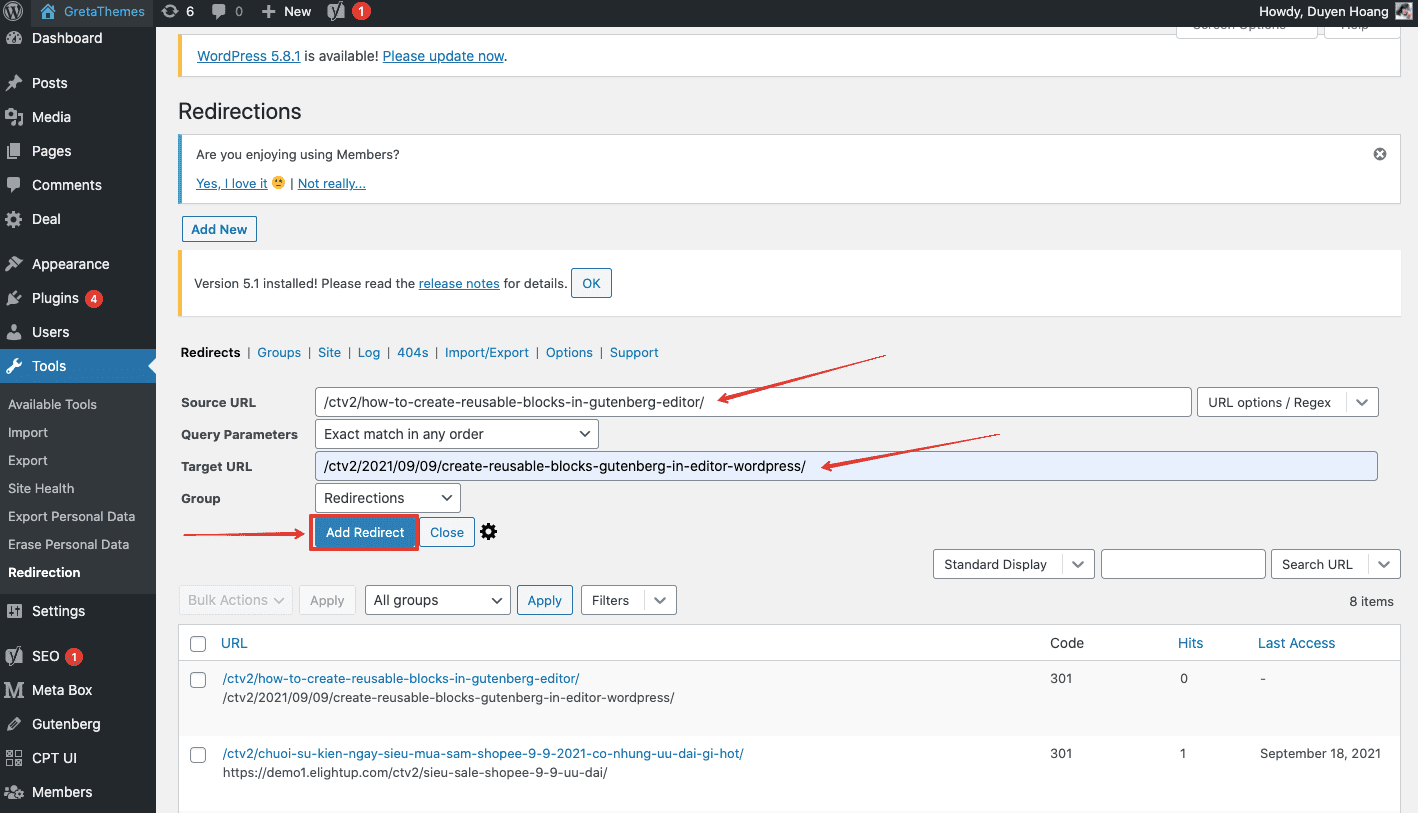Click the Media sidebar icon
Image resolution: width=1418 pixels, height=813 pixels.
(x=14, y=117)
